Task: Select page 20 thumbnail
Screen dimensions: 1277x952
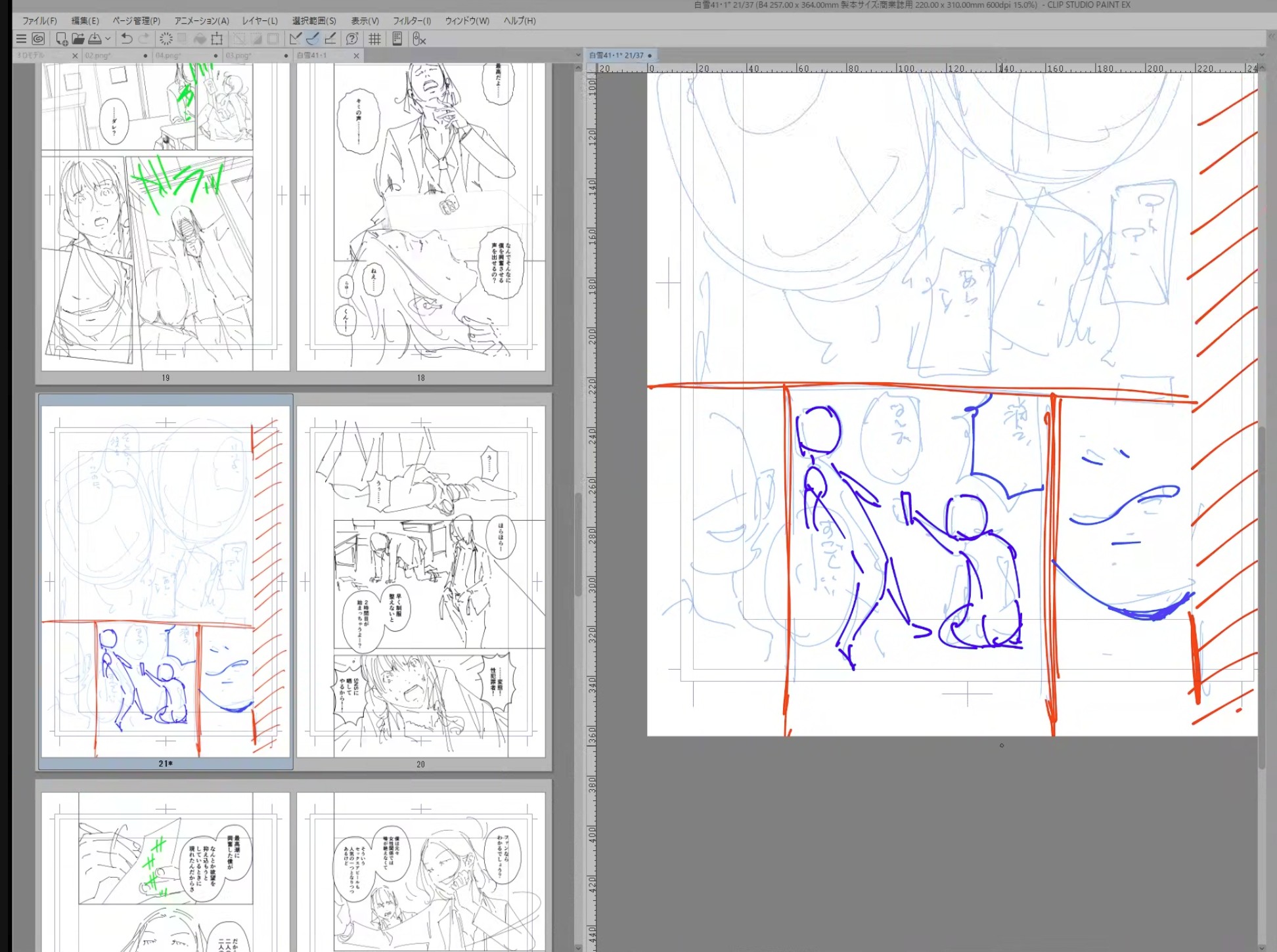Action: [x=420, y=582]
